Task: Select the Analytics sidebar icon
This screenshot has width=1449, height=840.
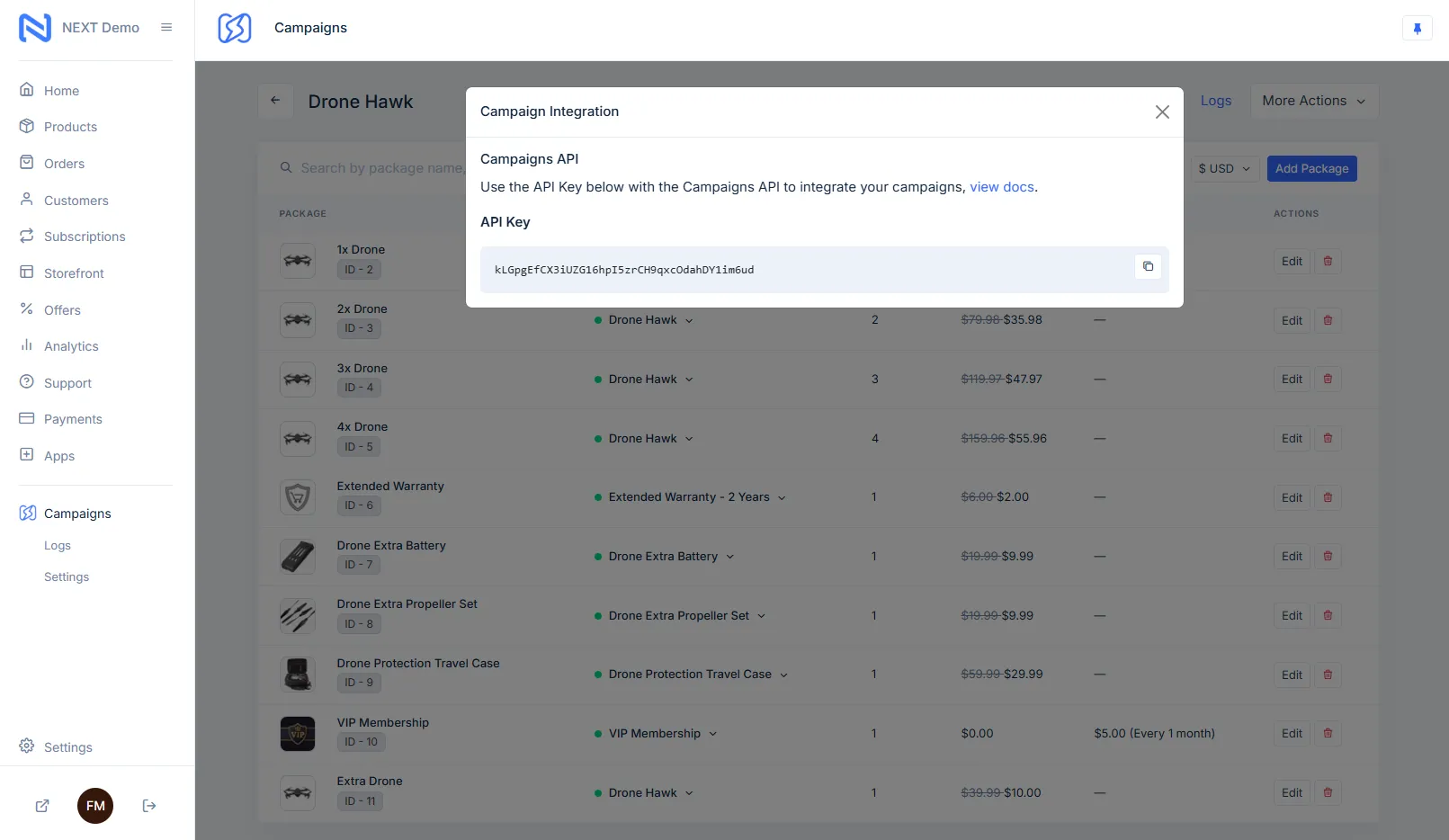Action: point(27,345)
